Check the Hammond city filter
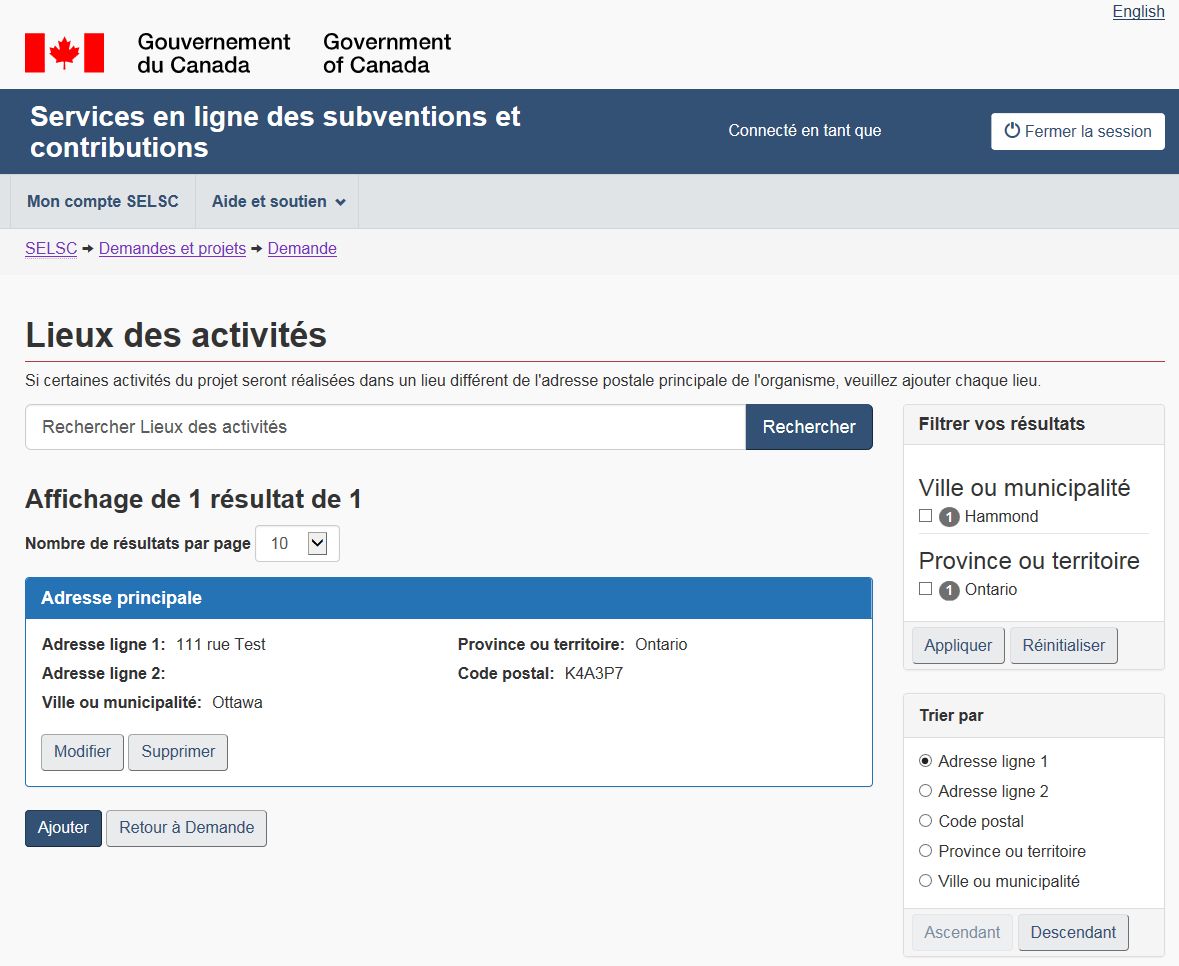This screenshot has height=966, width=1179. pyautogui.click(x=925, y=516)
